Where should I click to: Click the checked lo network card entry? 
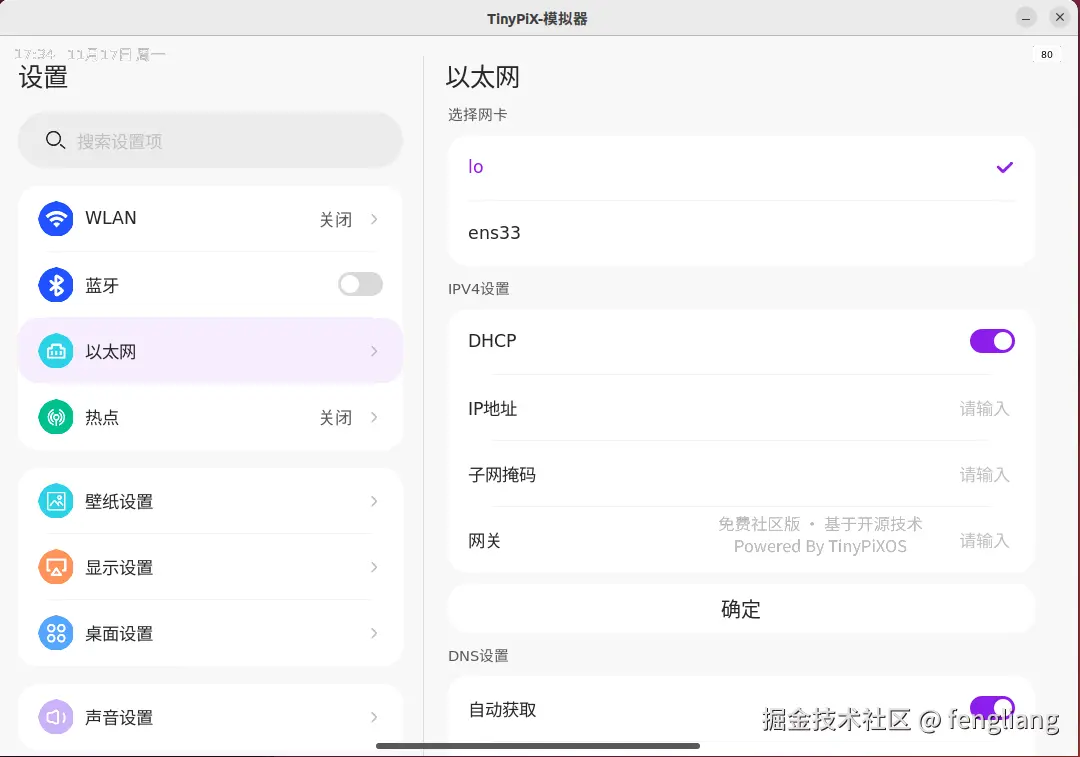(x=740, y=167)
